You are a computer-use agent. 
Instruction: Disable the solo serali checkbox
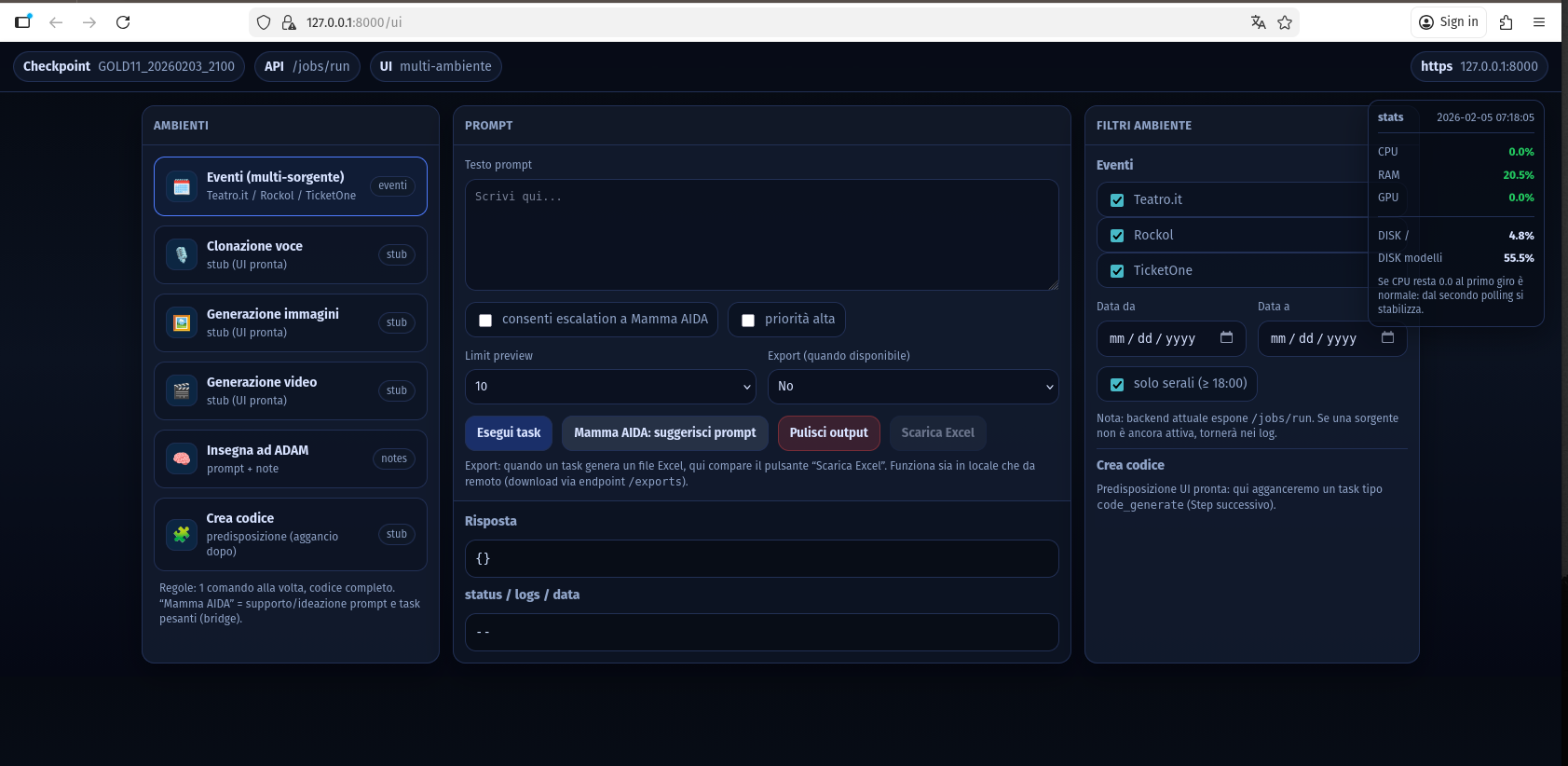tap(1117, 384)
